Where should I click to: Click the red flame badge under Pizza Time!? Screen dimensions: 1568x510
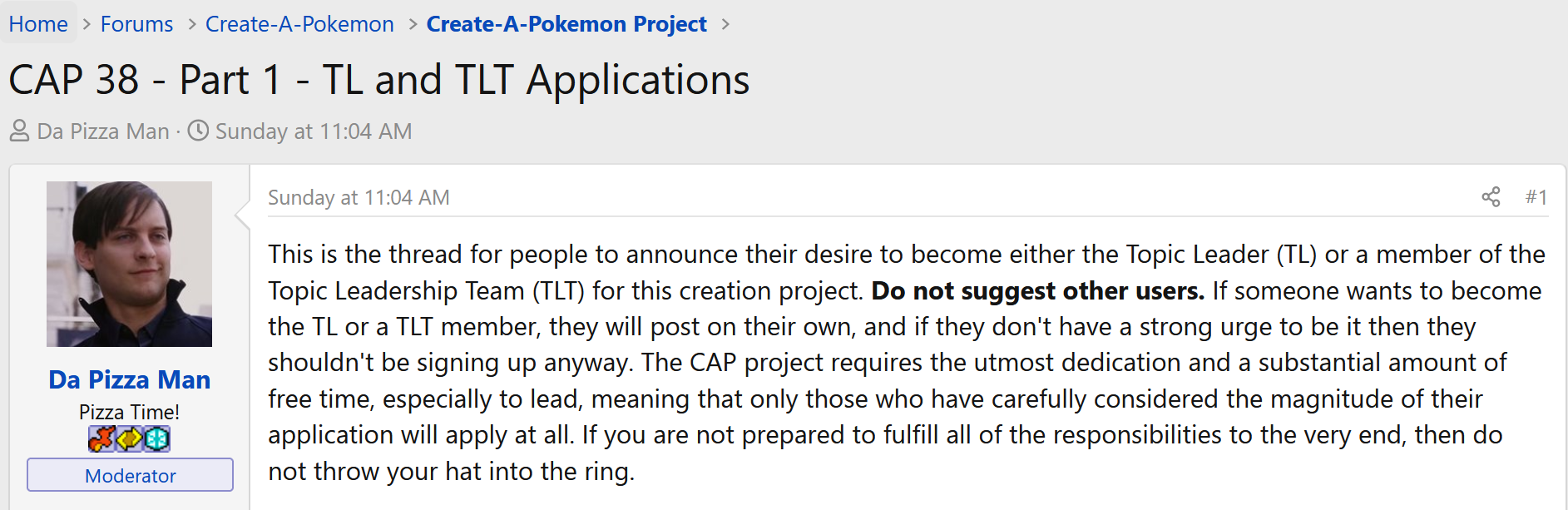(x=101, y=438)
